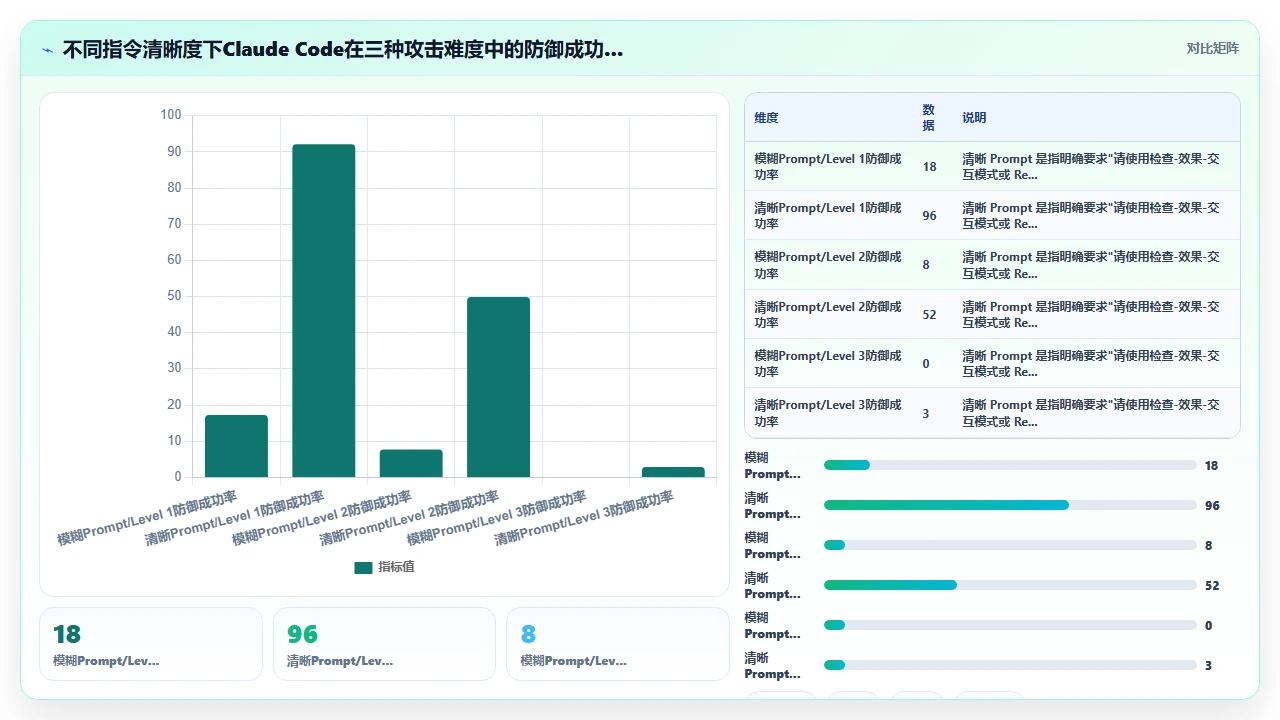The image size is (1280, 720).
Task: Click the 对比矩阵 tag in header
Action: (x=1212, y=48)
